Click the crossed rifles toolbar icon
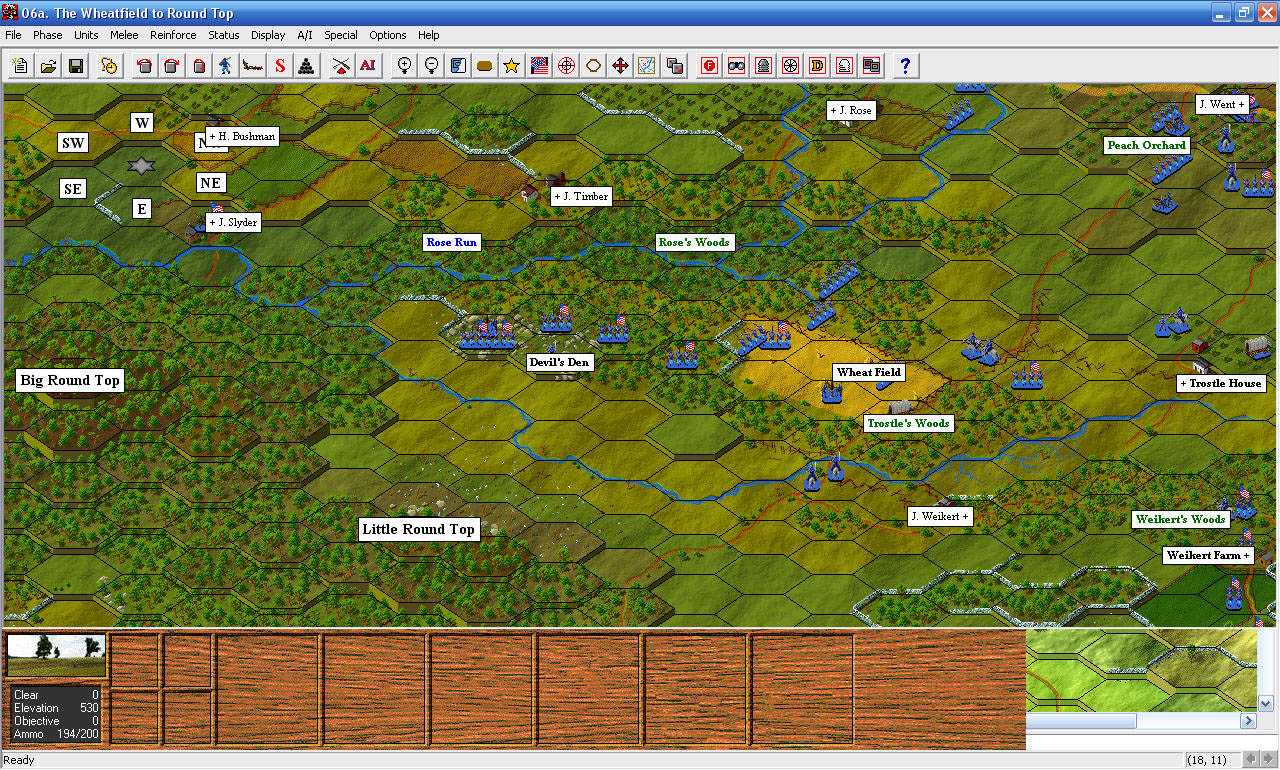This screenshot has width=1280, height=770. 341,66
